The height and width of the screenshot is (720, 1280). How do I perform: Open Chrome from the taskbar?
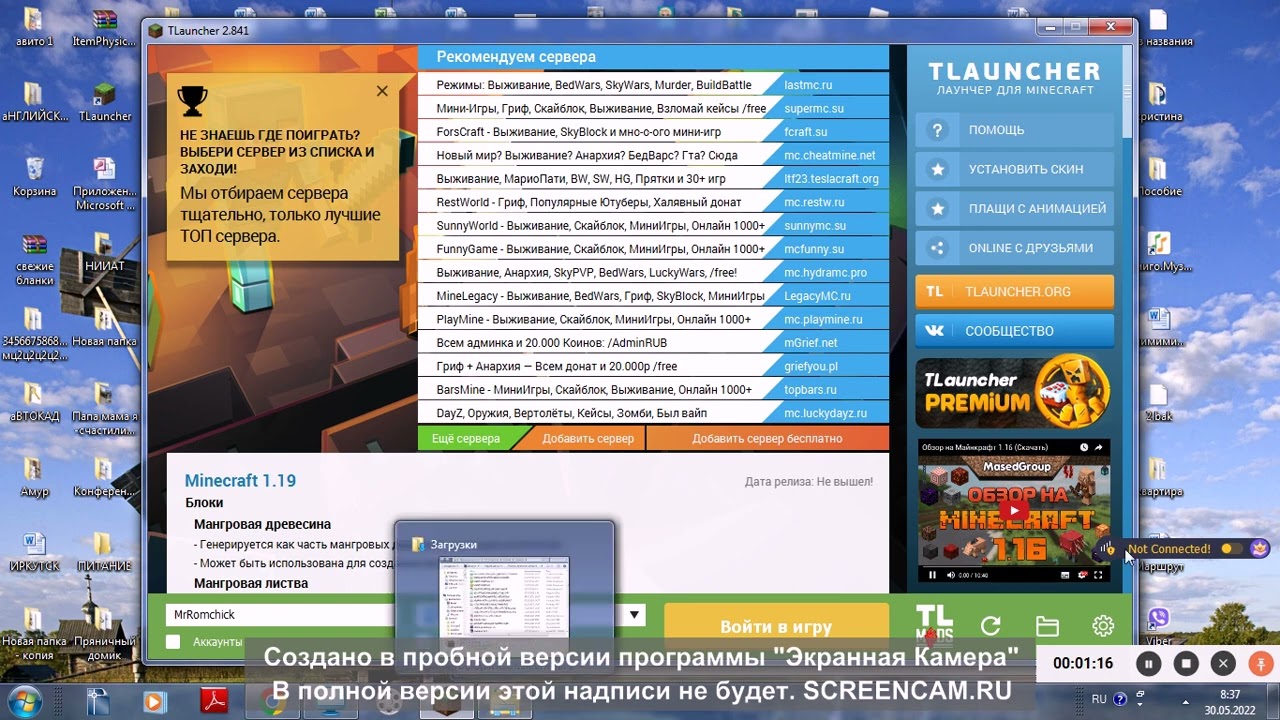point(271,701)
